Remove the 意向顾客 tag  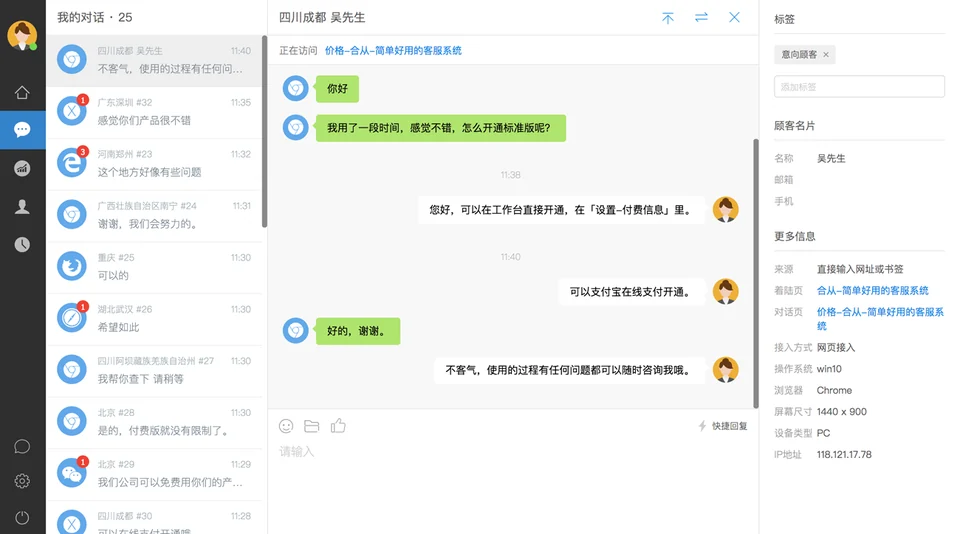point(826,55)
